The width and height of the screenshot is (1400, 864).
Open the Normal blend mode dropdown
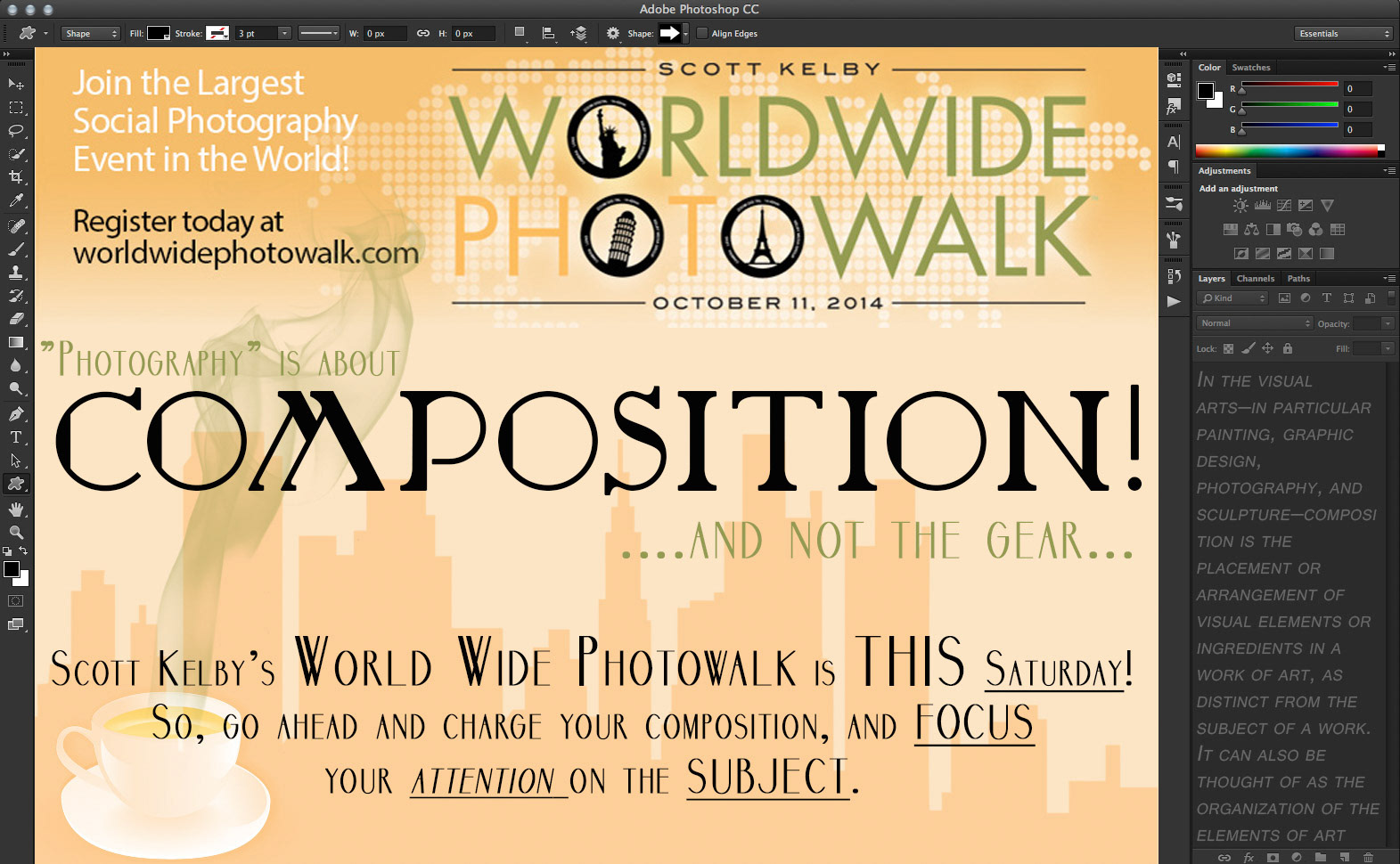tap(1255, 323)
